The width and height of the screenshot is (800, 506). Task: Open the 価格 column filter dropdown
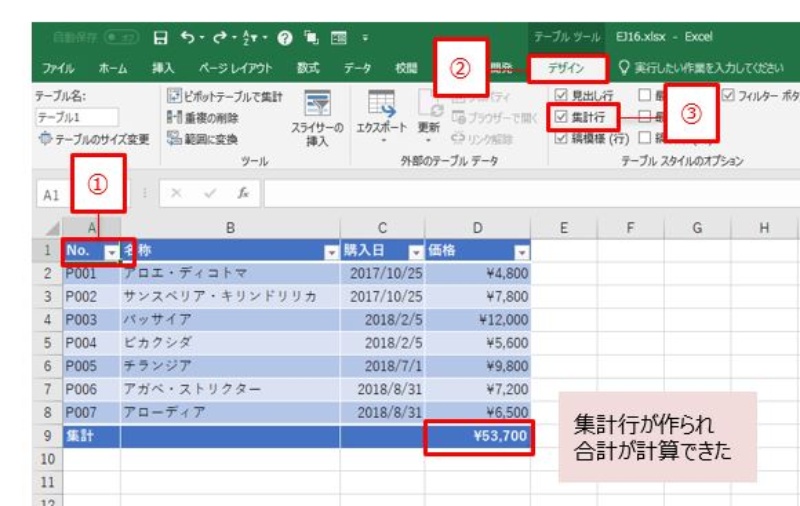521,252
